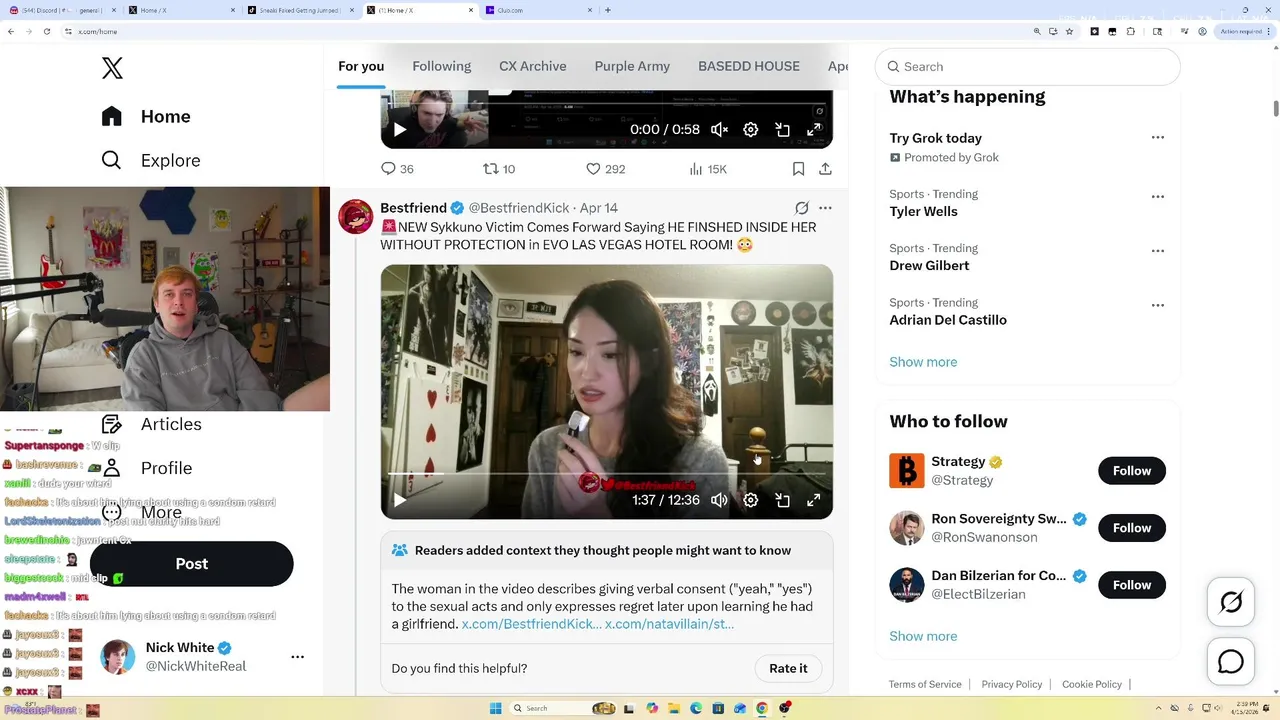Click the Grok icon on Bestfriend post
Image resolution: width=1280 pixels, height=720 pixels.
click(x=802, y=208)
